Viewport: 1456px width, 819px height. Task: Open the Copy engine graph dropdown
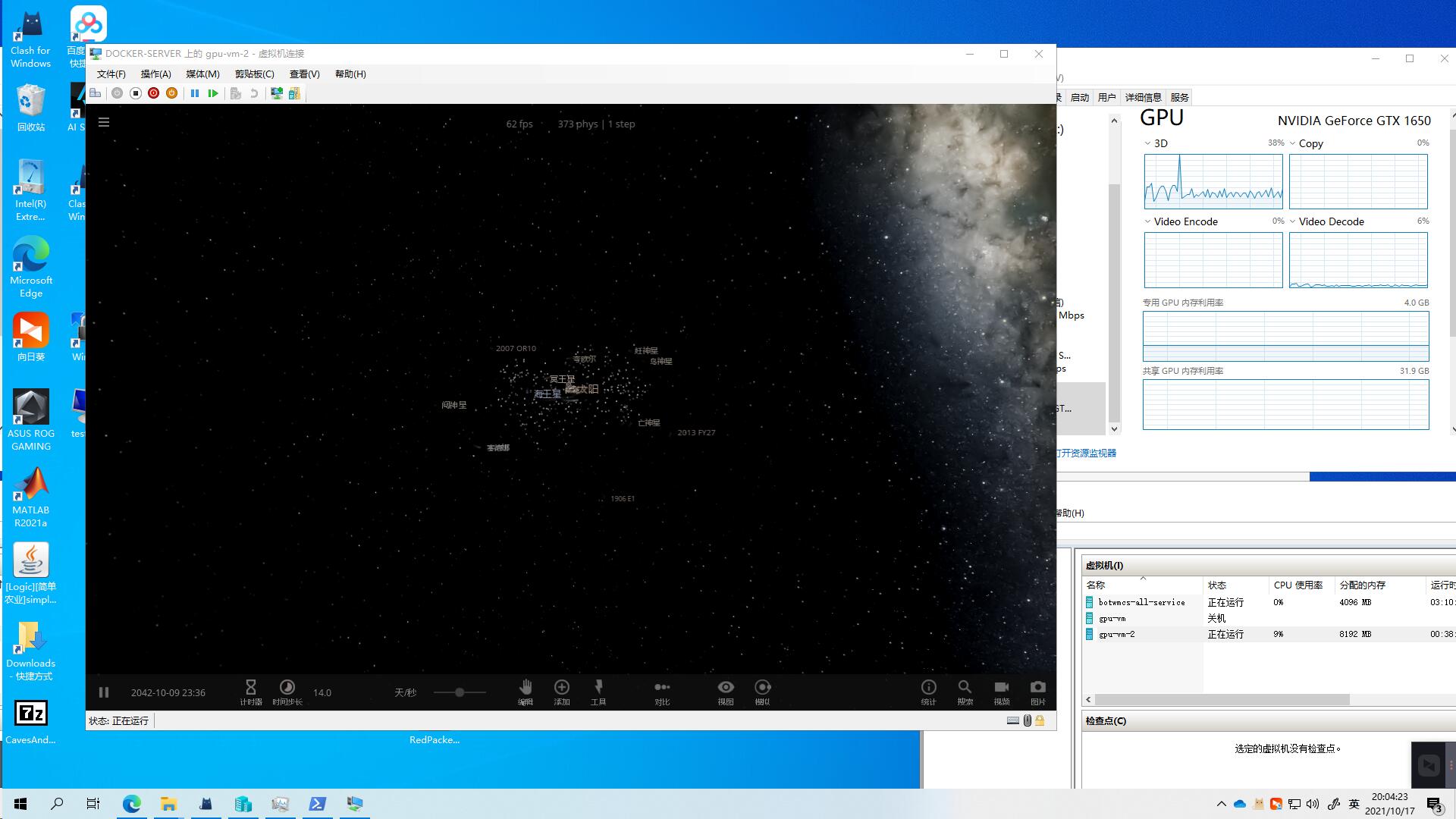coord(1293,143)
